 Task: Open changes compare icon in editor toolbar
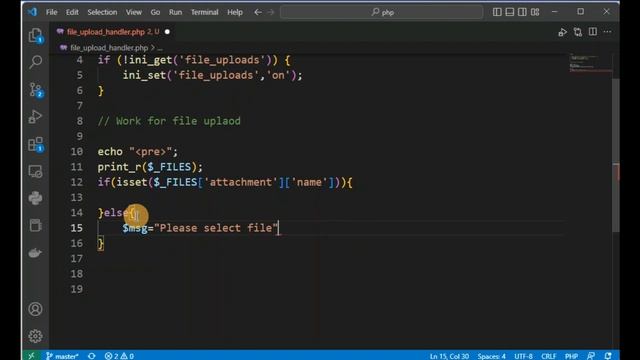[578, 32]
